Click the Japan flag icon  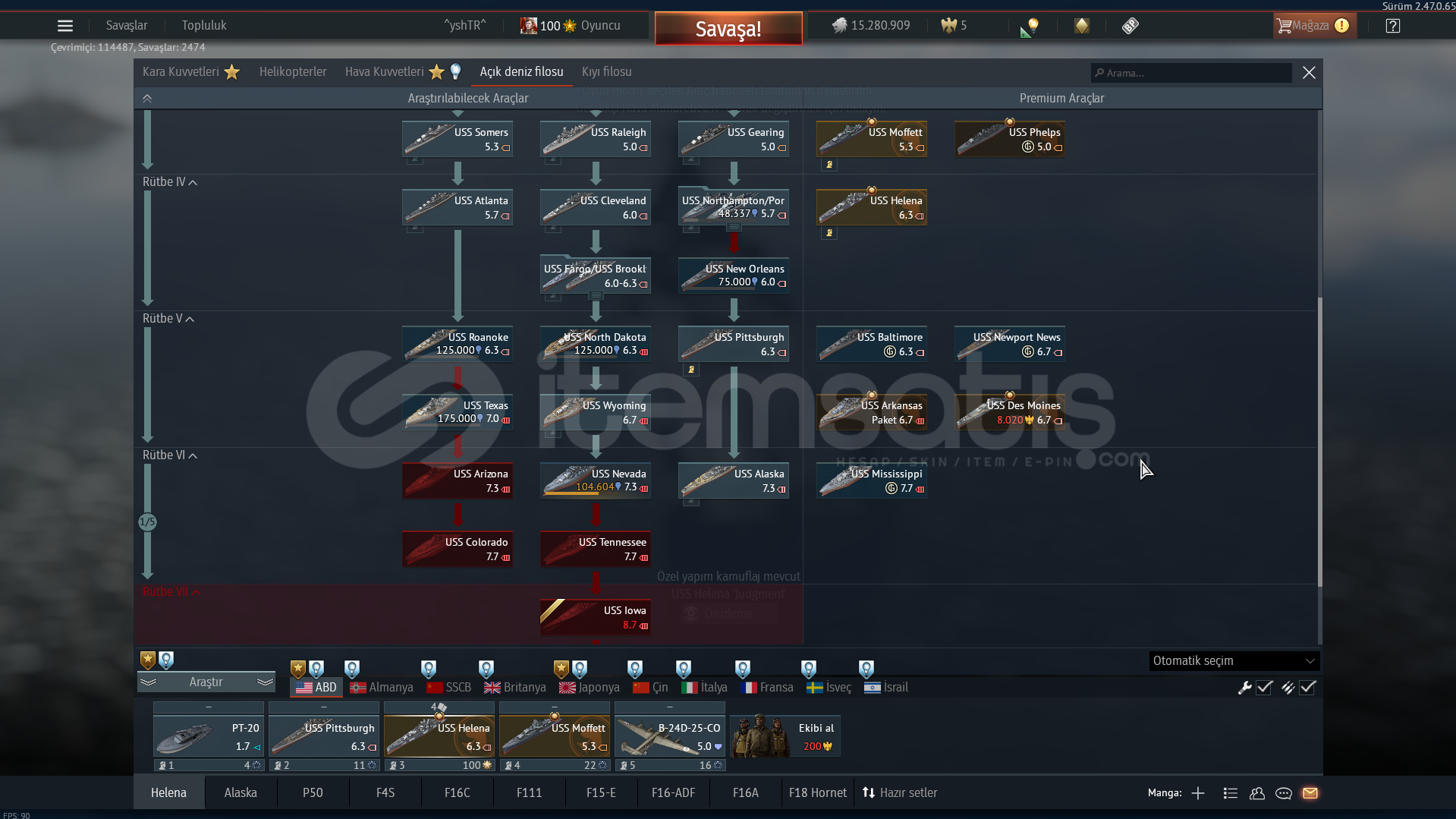click(567, 688)
